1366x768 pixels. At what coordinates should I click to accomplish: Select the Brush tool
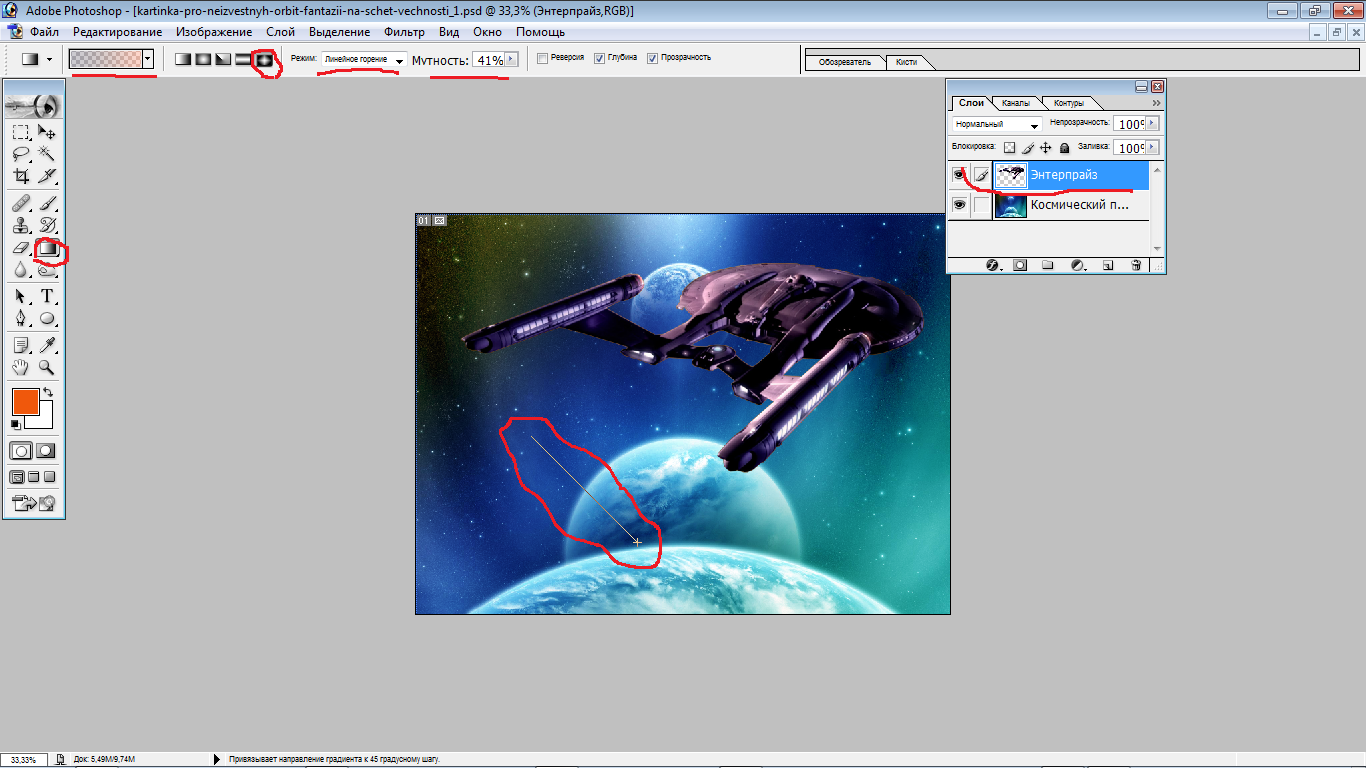coord(46,203)
